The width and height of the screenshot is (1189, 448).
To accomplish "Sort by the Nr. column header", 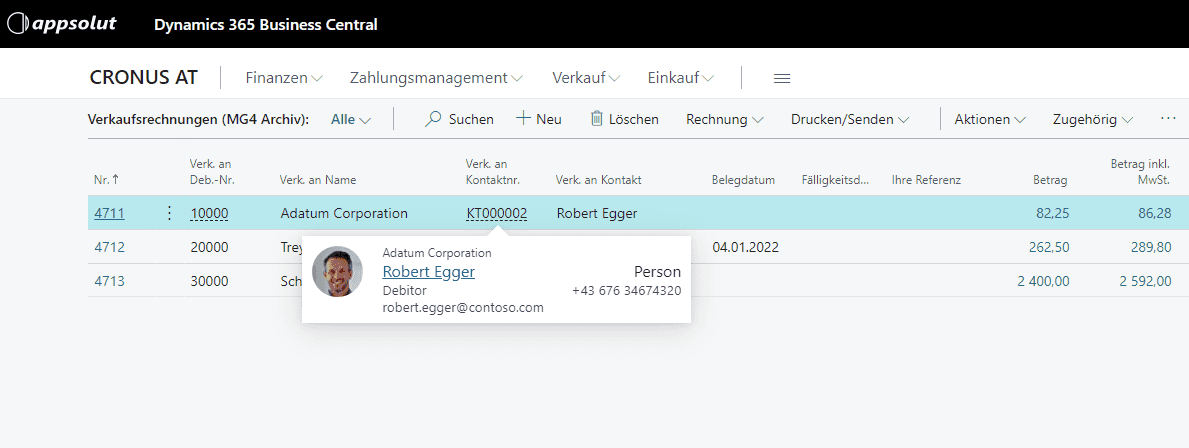I will (106, 180).
